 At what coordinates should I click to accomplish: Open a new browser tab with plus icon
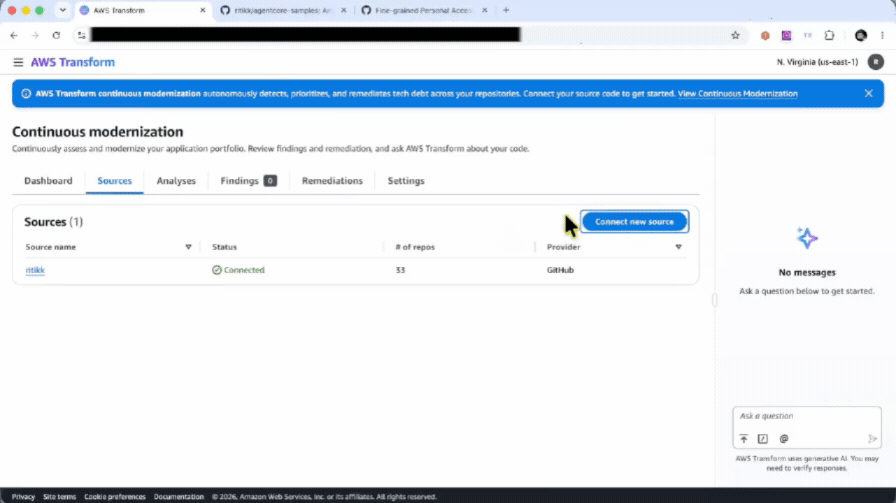[506, 10]
